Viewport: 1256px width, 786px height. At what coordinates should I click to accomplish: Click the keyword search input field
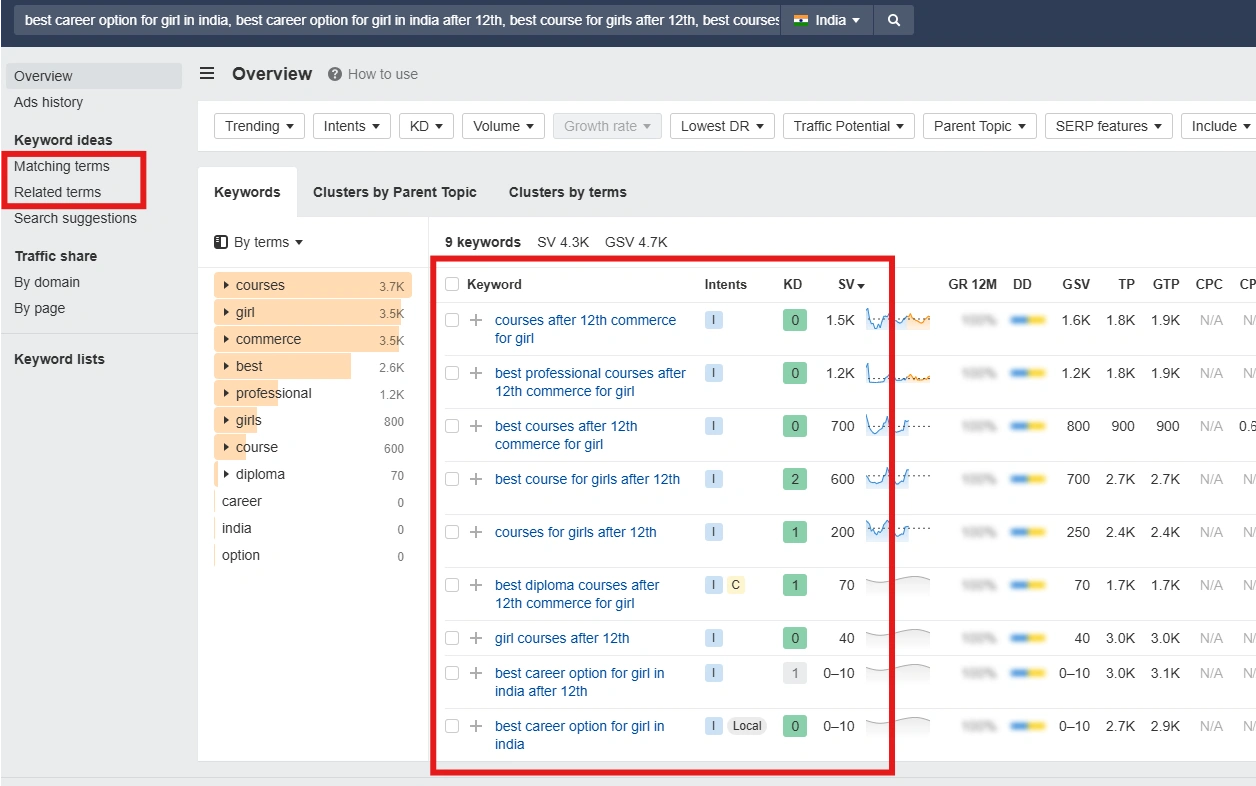400,20
